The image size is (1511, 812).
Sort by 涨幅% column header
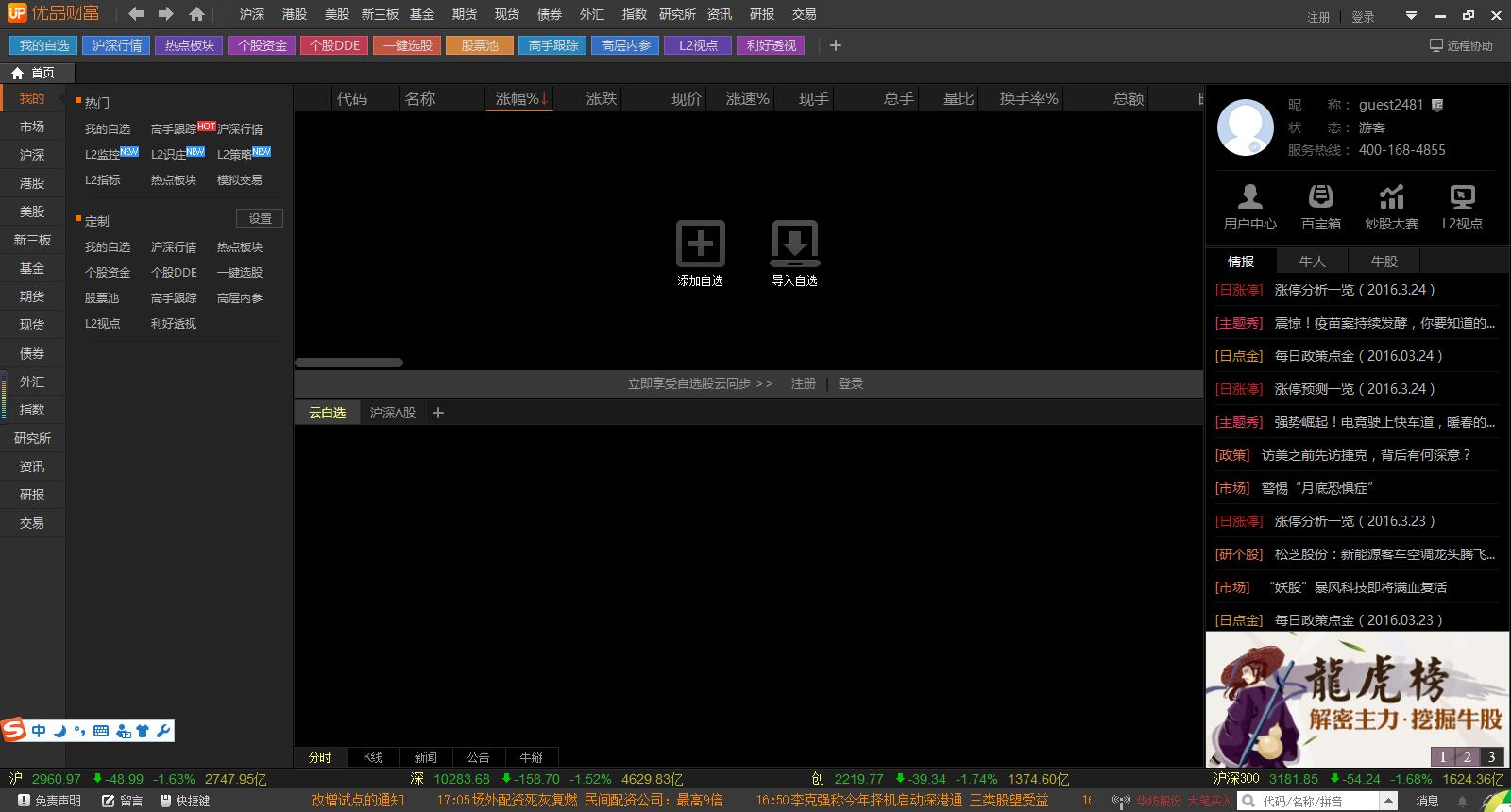pos(521,98)
